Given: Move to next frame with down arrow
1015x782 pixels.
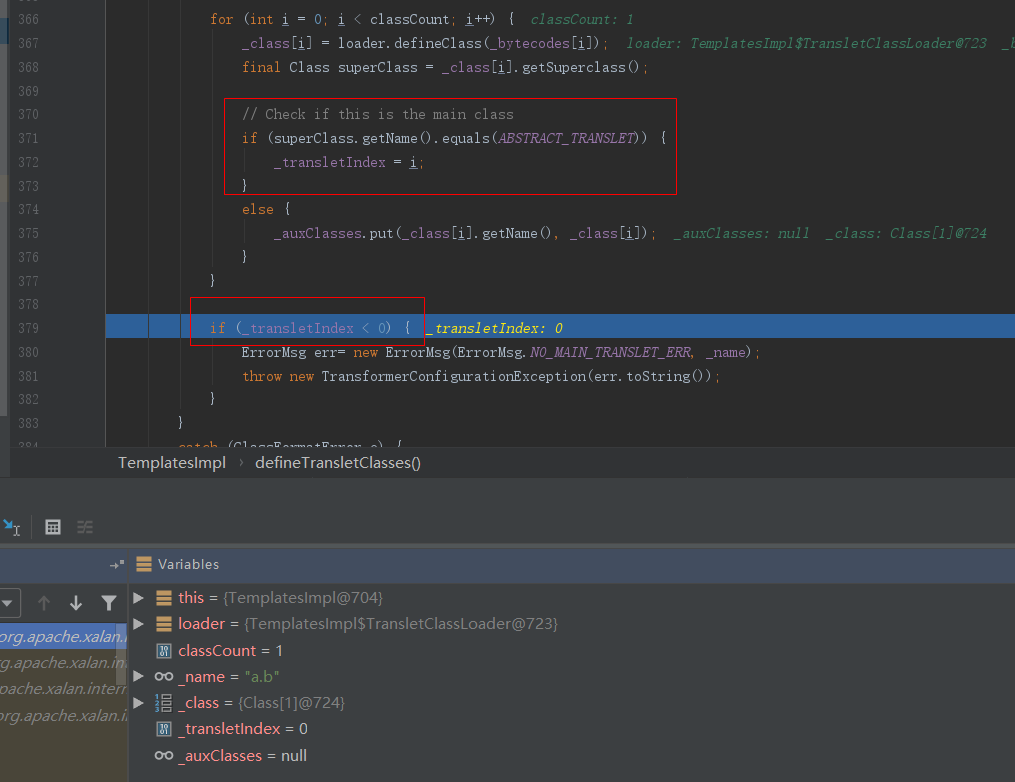Looking at the screenshot, I should tap(76, 603).
